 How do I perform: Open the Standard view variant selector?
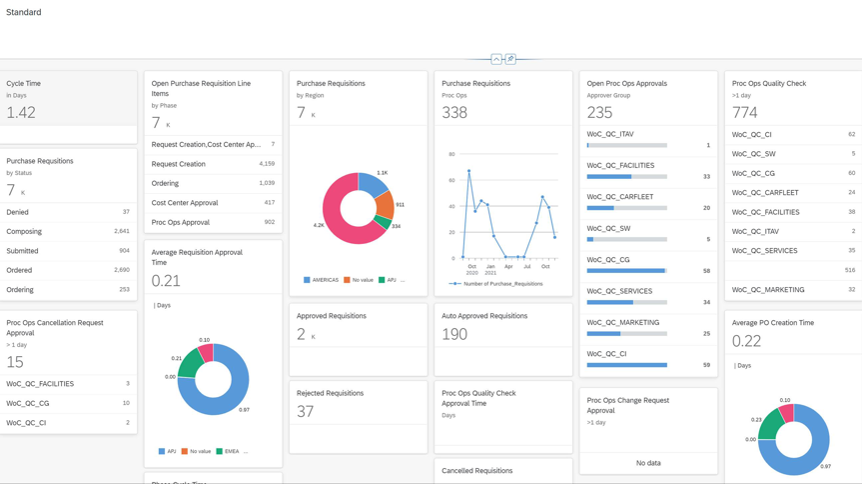[x=24, y=13]
